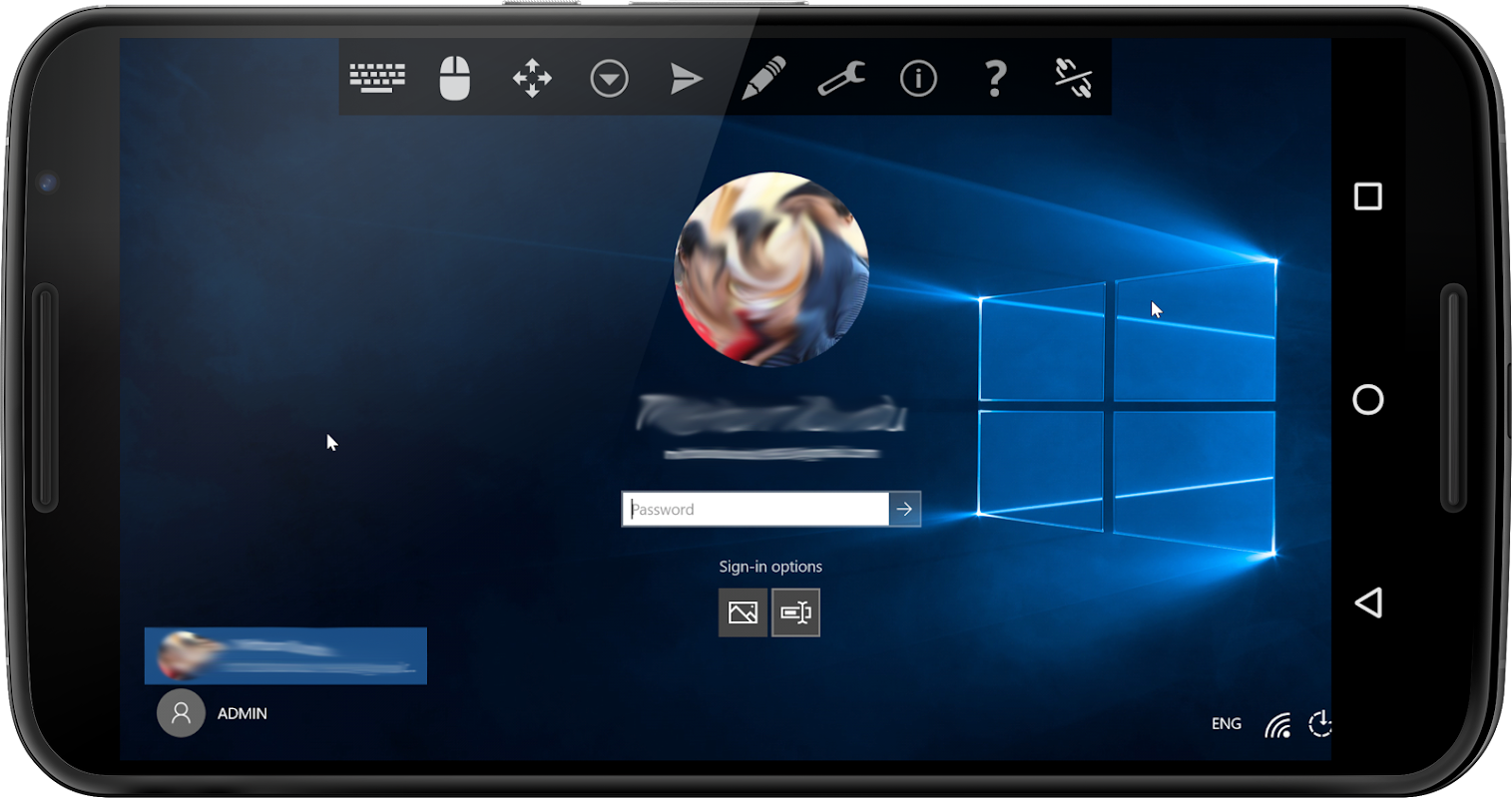Click the Password input field
Viewport: 1512px width, 798px height.
click(x=756, y=509)
